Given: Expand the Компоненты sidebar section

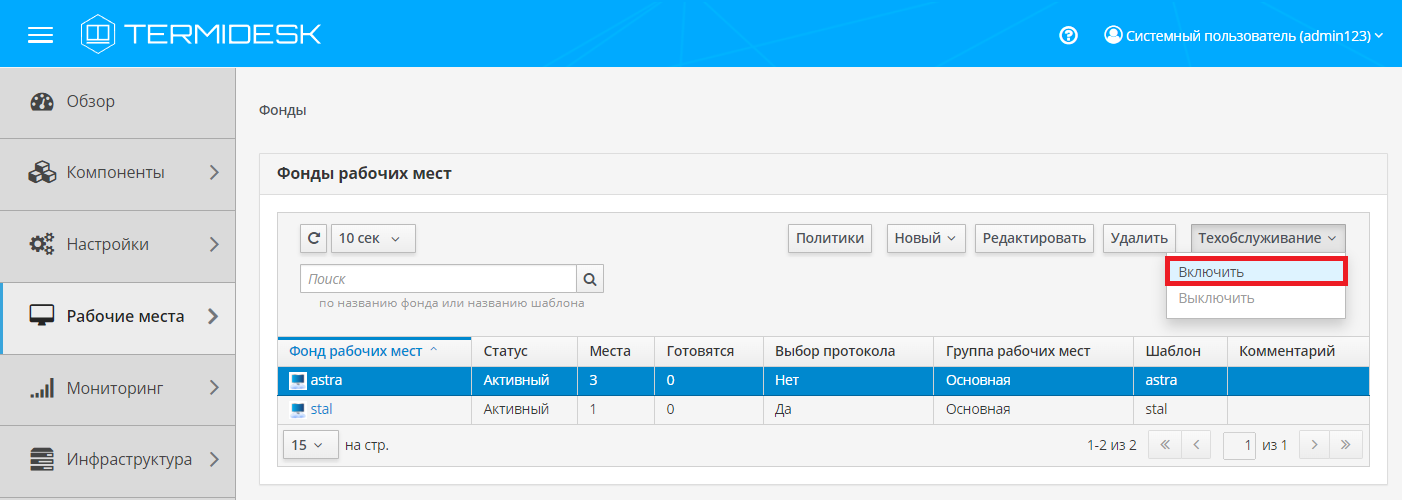Looking at the screenshot, I should tap(117, 173).
